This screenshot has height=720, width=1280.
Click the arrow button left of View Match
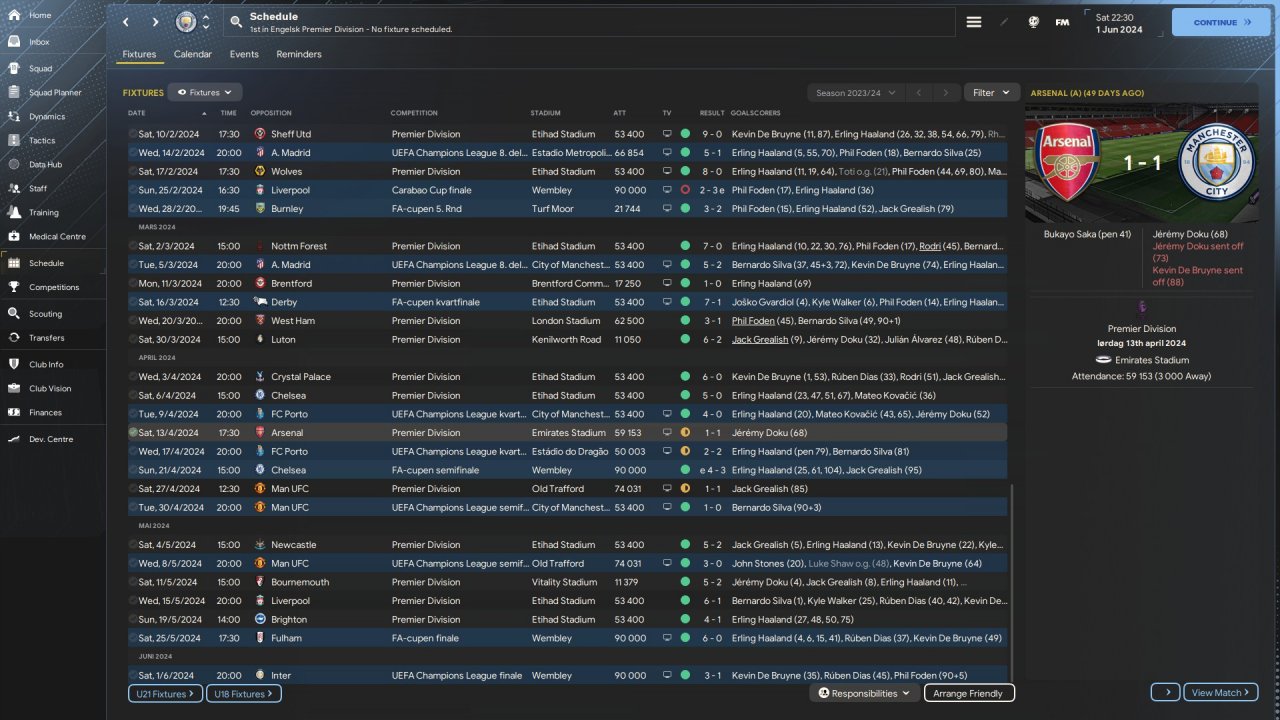point(1165,693)
